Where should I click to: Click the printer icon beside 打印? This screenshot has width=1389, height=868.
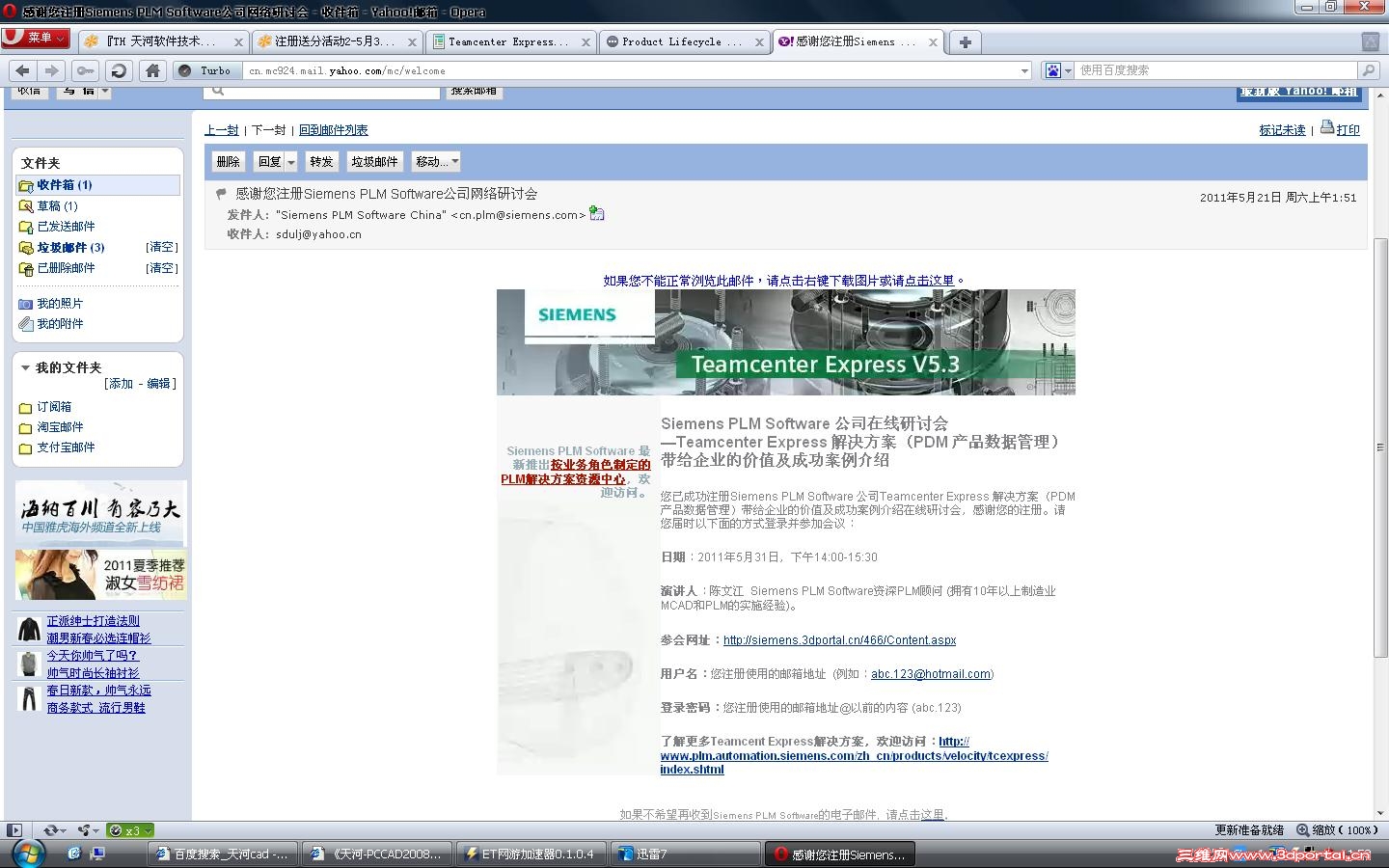coord(1327,127)
